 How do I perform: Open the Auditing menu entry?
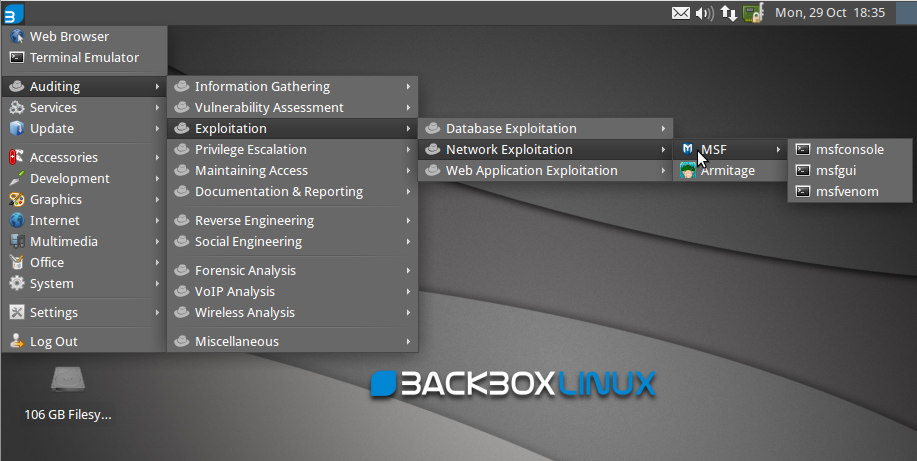pos(85,87)
